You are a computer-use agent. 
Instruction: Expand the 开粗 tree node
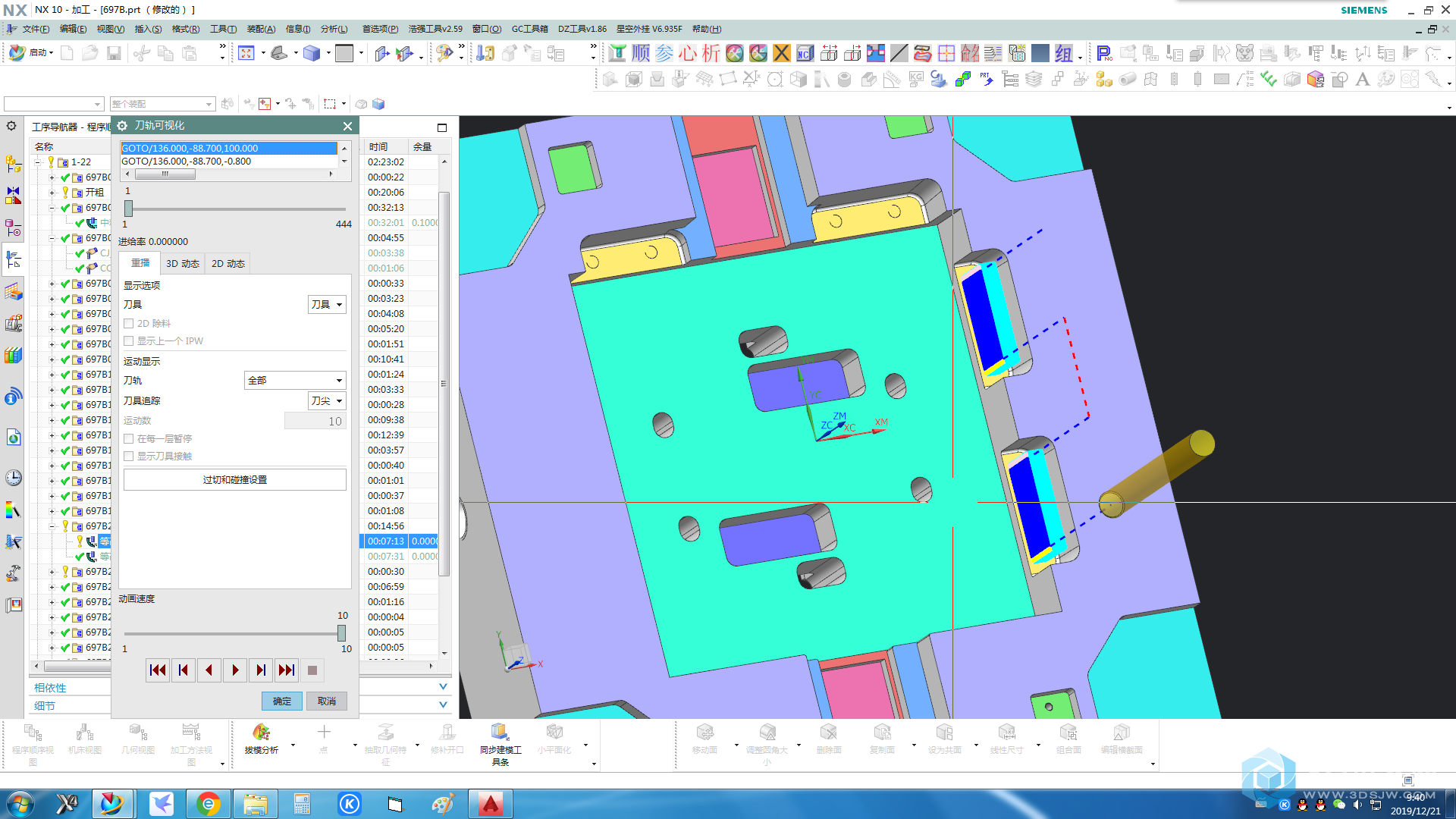click(52, 193)
